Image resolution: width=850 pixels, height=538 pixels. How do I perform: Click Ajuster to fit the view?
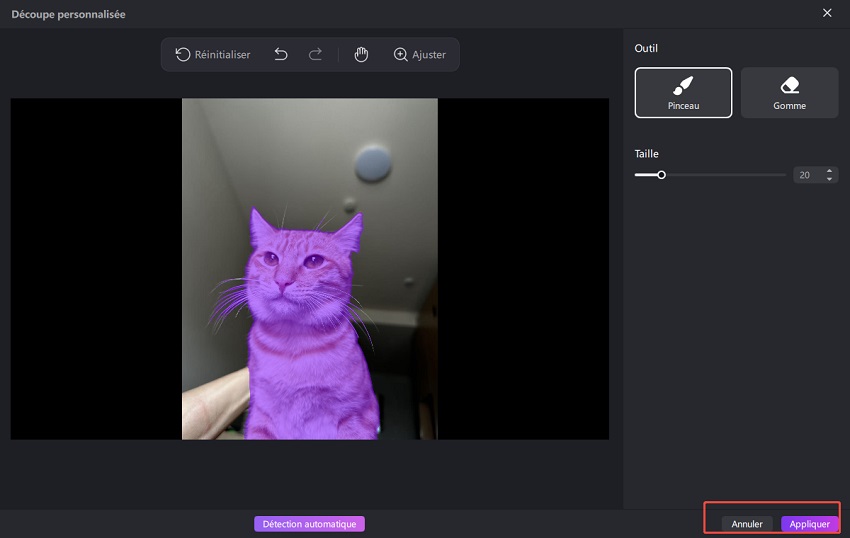pos(420,54)
